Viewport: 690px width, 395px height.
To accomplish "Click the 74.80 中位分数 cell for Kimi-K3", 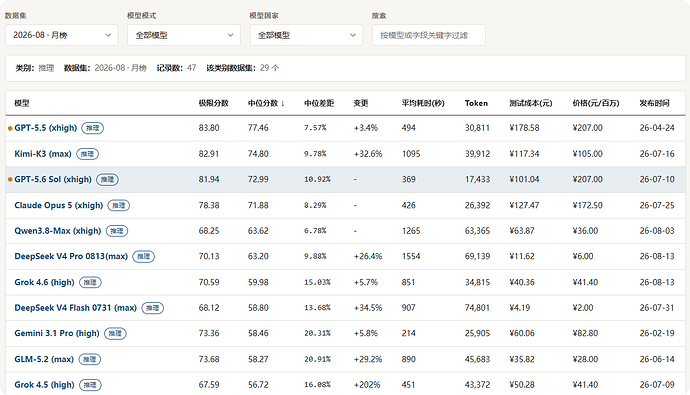I will click(258, 154).
